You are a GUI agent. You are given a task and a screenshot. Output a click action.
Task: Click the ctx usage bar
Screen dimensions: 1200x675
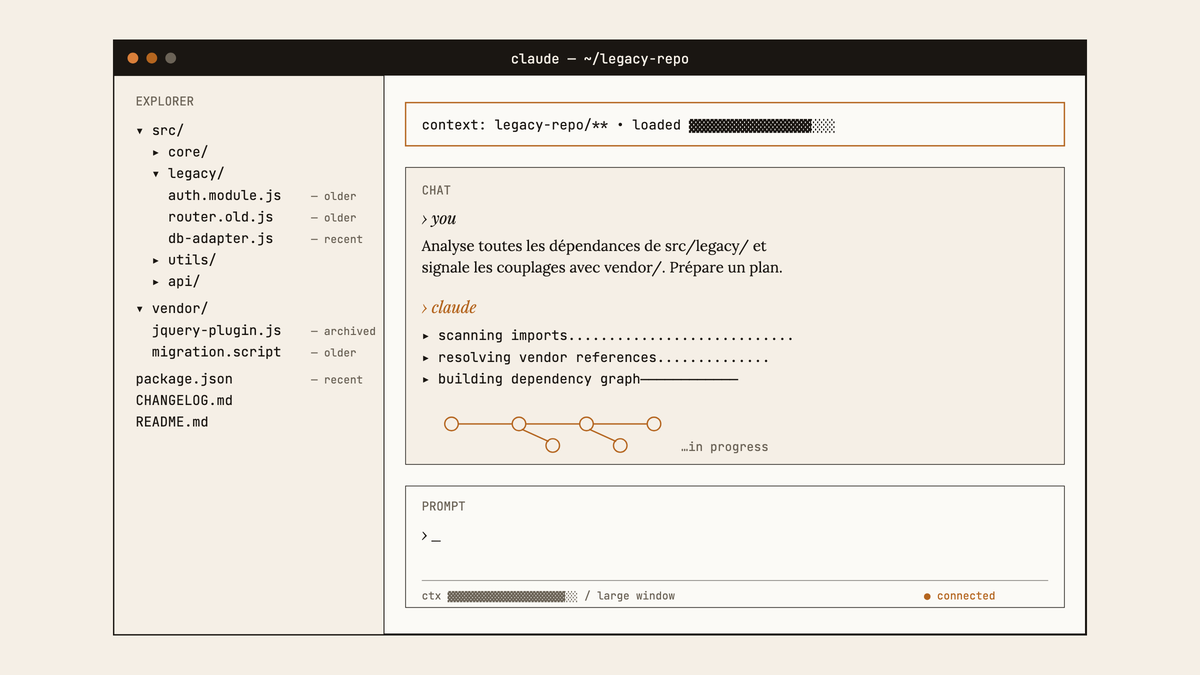(x=512, y=596)
